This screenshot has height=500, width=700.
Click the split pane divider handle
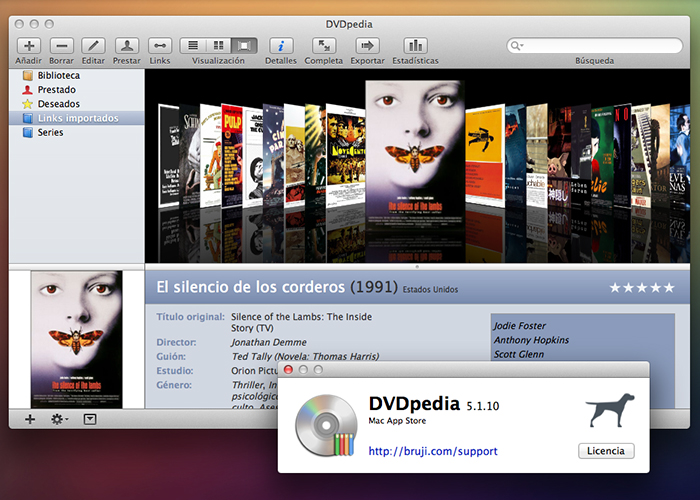point(417,267)
